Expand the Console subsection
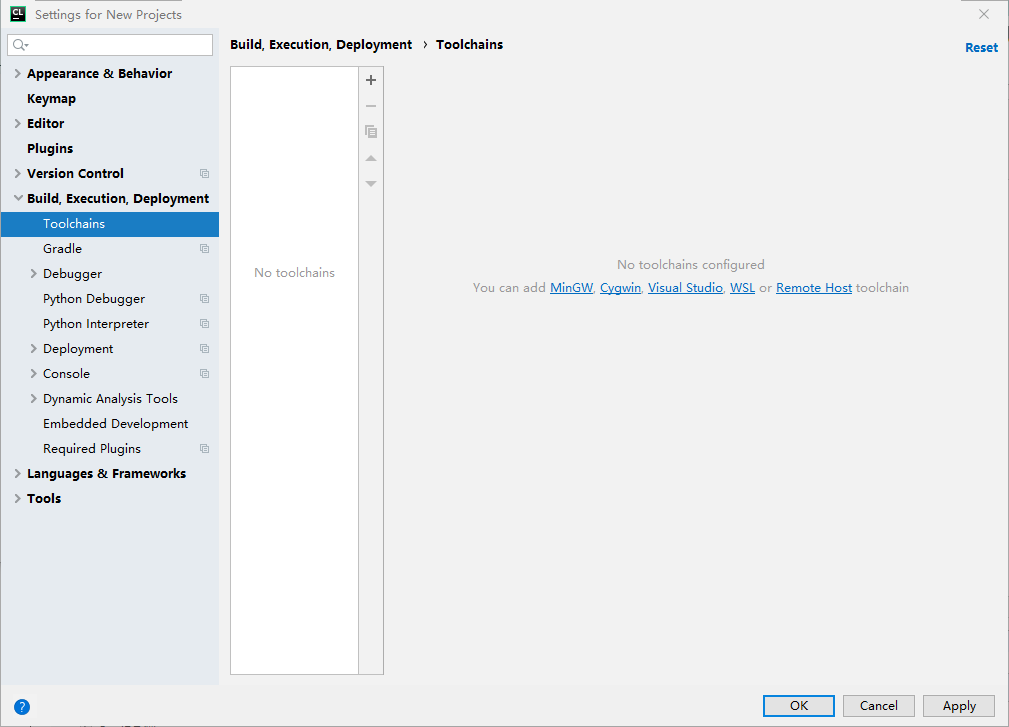This screenshot has width=1009, height=727. [x=33, y=374]
